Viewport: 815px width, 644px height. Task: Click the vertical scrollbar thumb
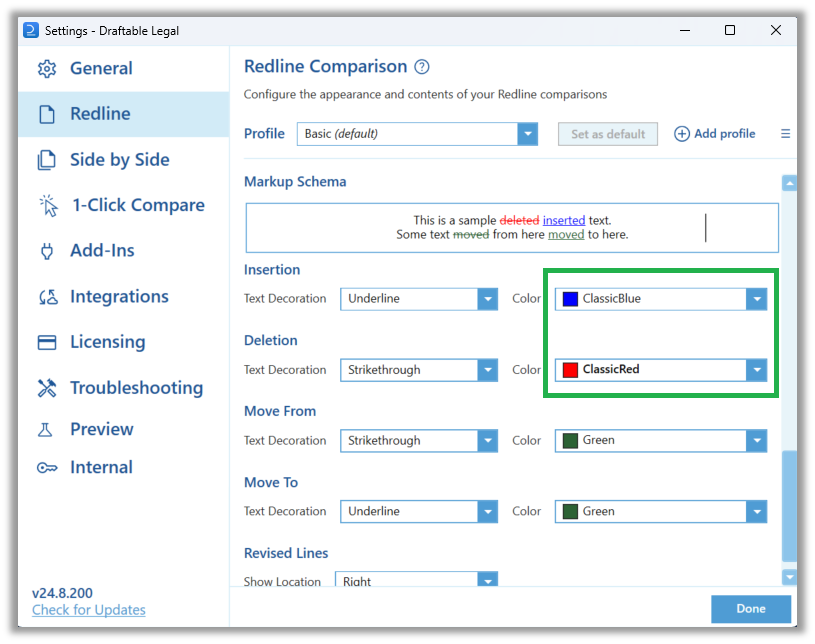point(789,506)
